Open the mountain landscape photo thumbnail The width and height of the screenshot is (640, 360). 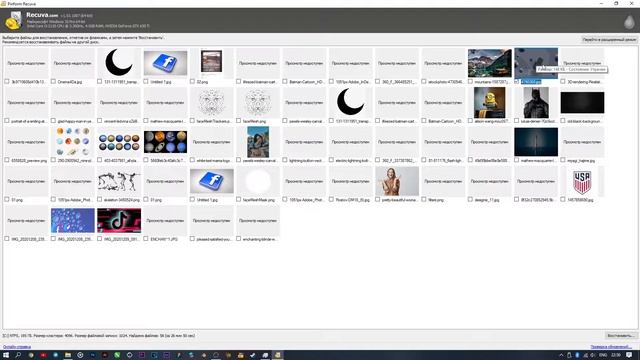[489, 63]
